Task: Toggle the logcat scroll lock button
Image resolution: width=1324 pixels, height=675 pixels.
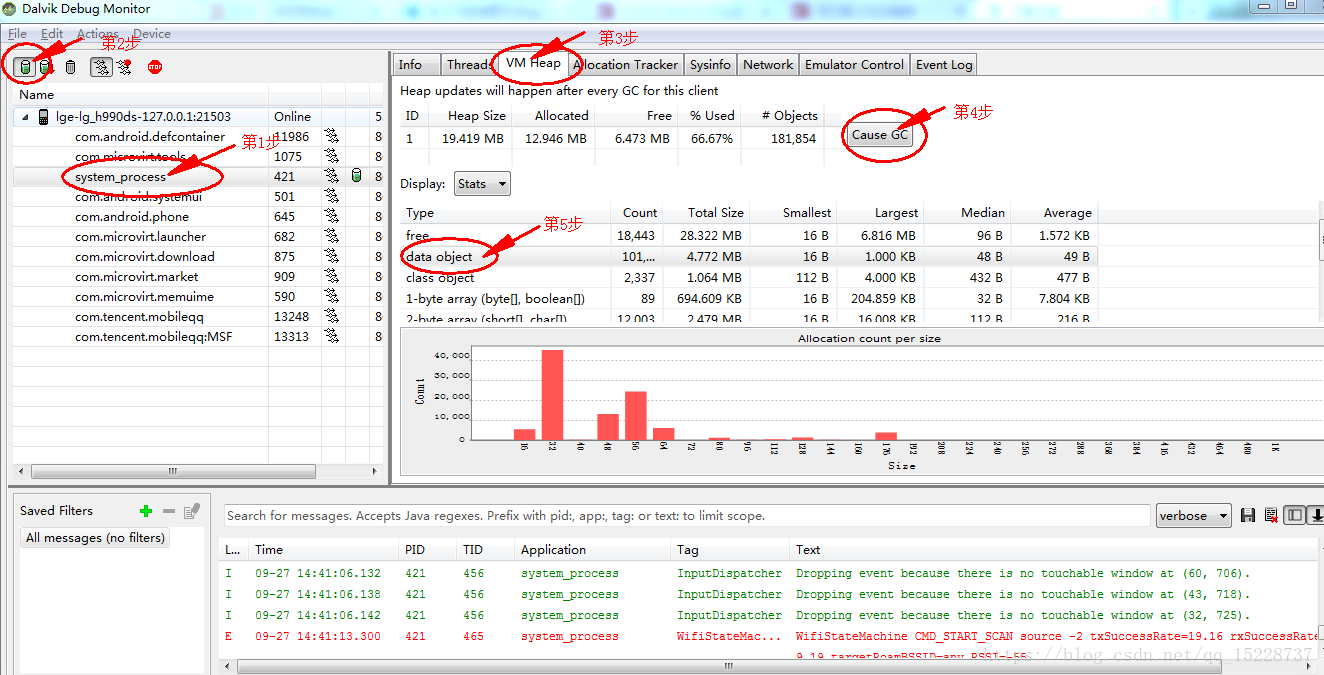Action: [x=1316, y=515]
